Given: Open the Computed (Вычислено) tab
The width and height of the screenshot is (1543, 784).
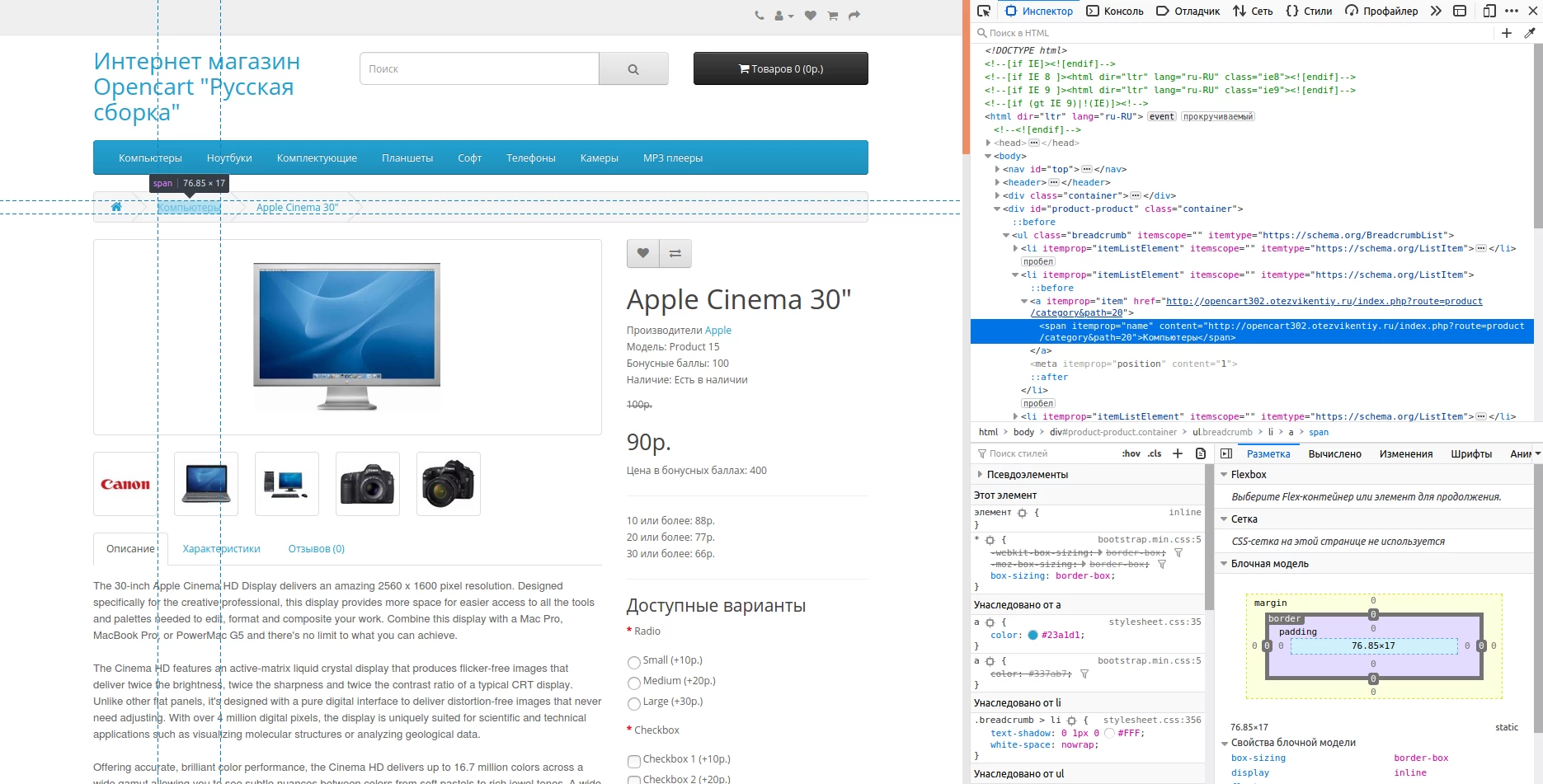Looking at the screenshot, I should 1334,454.
